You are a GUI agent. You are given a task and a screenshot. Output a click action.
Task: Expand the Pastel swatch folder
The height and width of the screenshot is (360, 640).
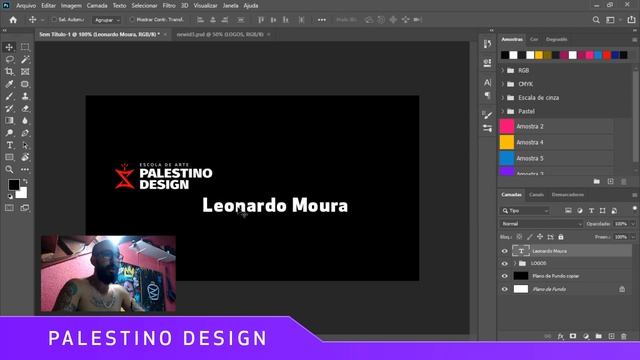click(x=503, y=111)
